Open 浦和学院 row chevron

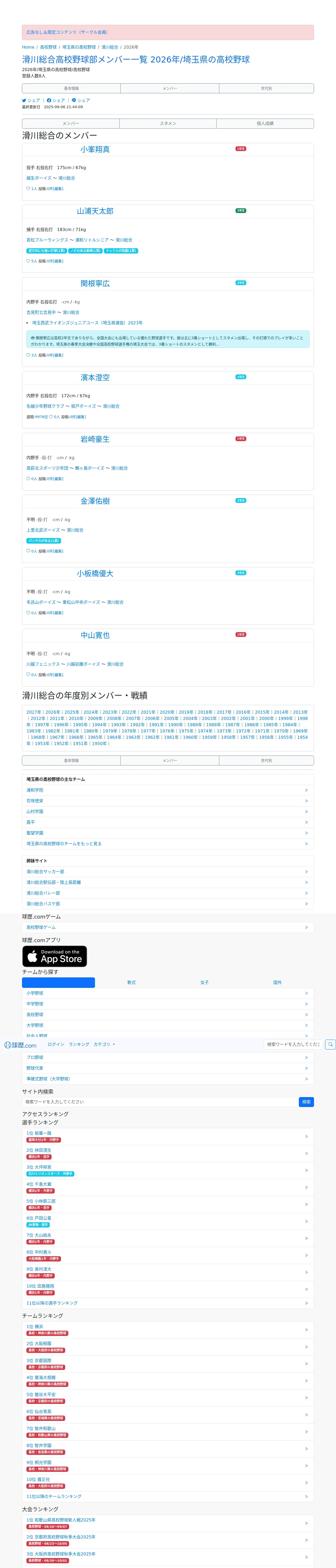pos(306,790)
